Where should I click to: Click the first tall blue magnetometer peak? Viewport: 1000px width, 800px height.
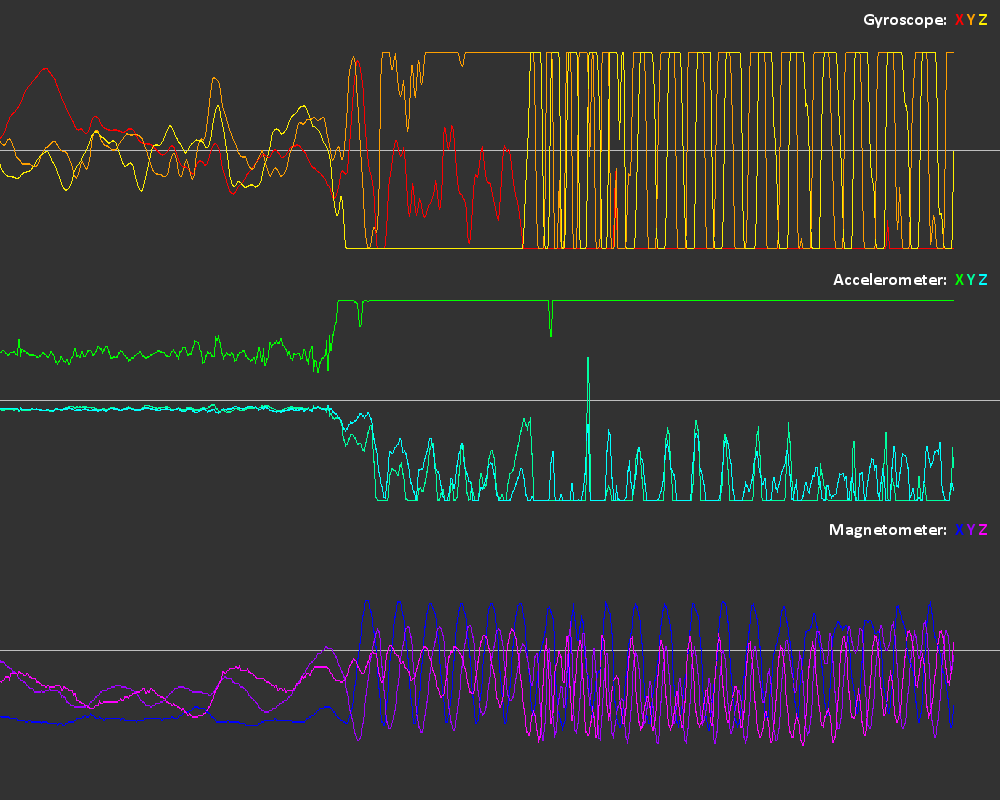point(367,602)
